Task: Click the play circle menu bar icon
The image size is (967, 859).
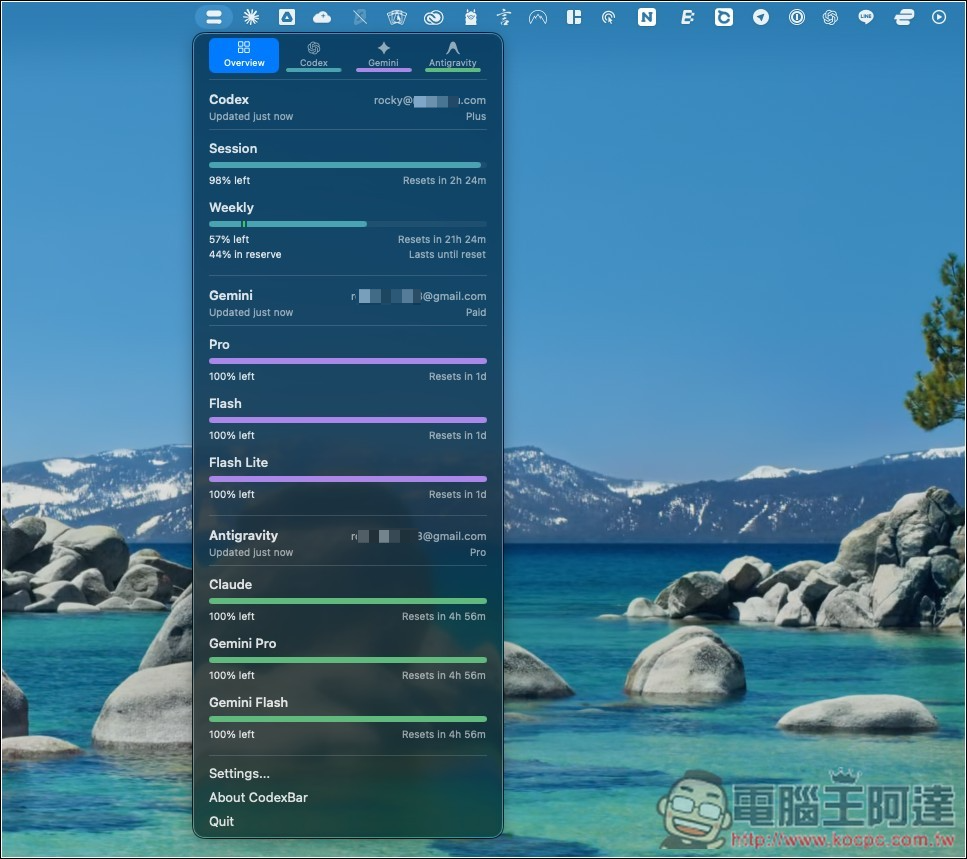Action: coord(939,17)
